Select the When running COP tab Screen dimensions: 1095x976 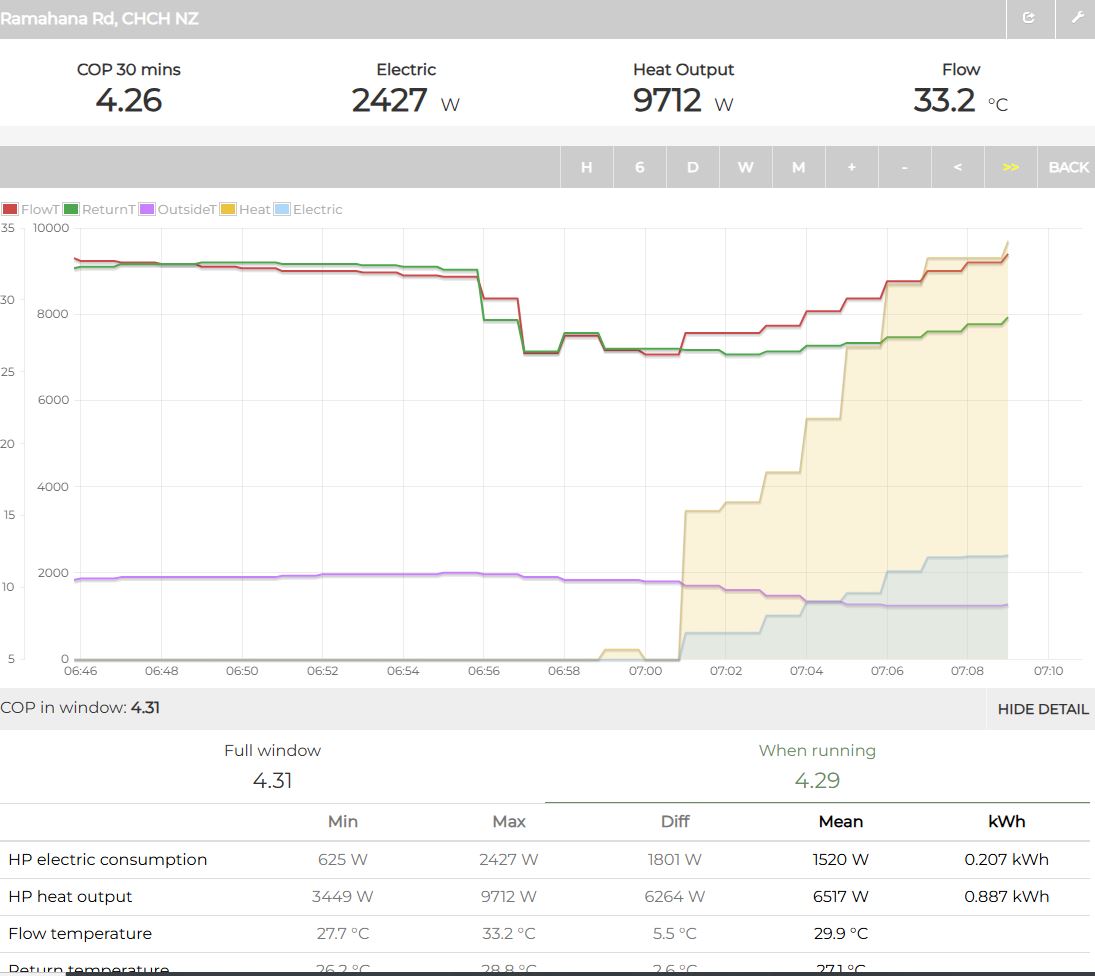point(816,766)
